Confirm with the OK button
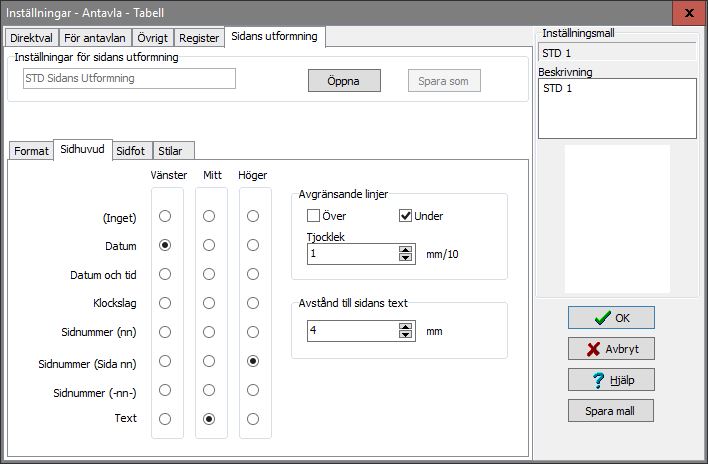The image size is (708, 464). pyautogui.click(x=611, y=318)
